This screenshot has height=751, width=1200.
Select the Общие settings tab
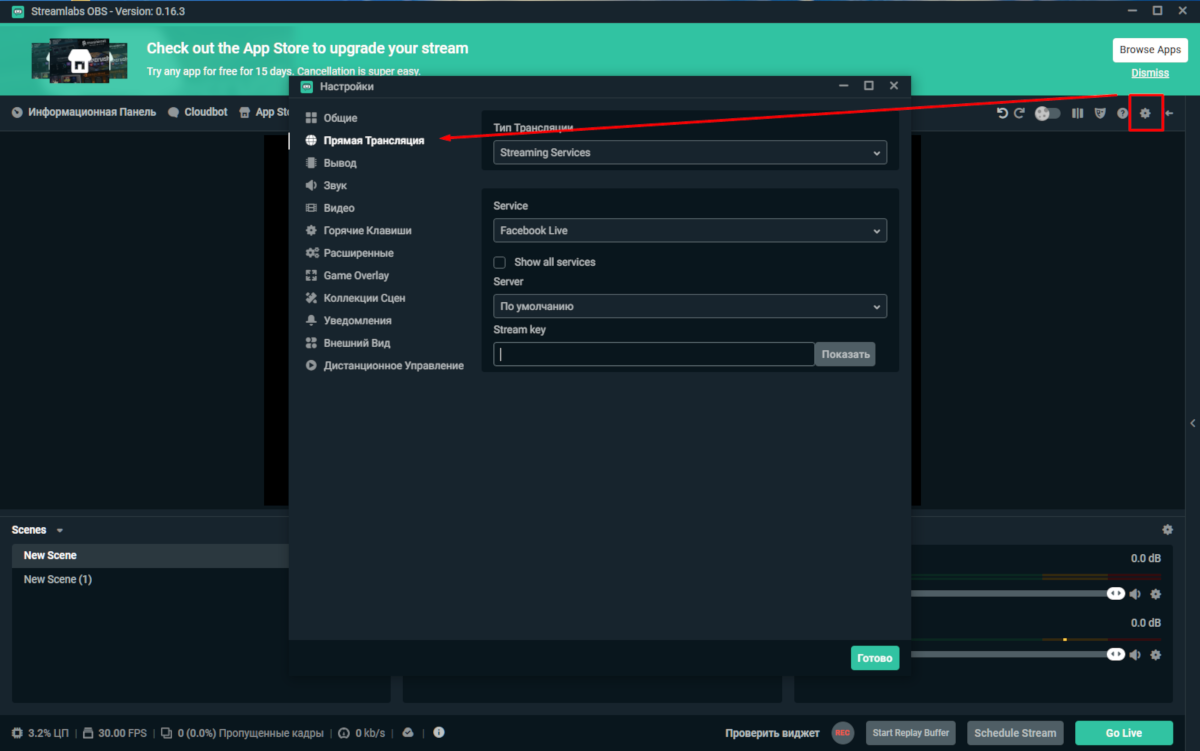[340, 118]
